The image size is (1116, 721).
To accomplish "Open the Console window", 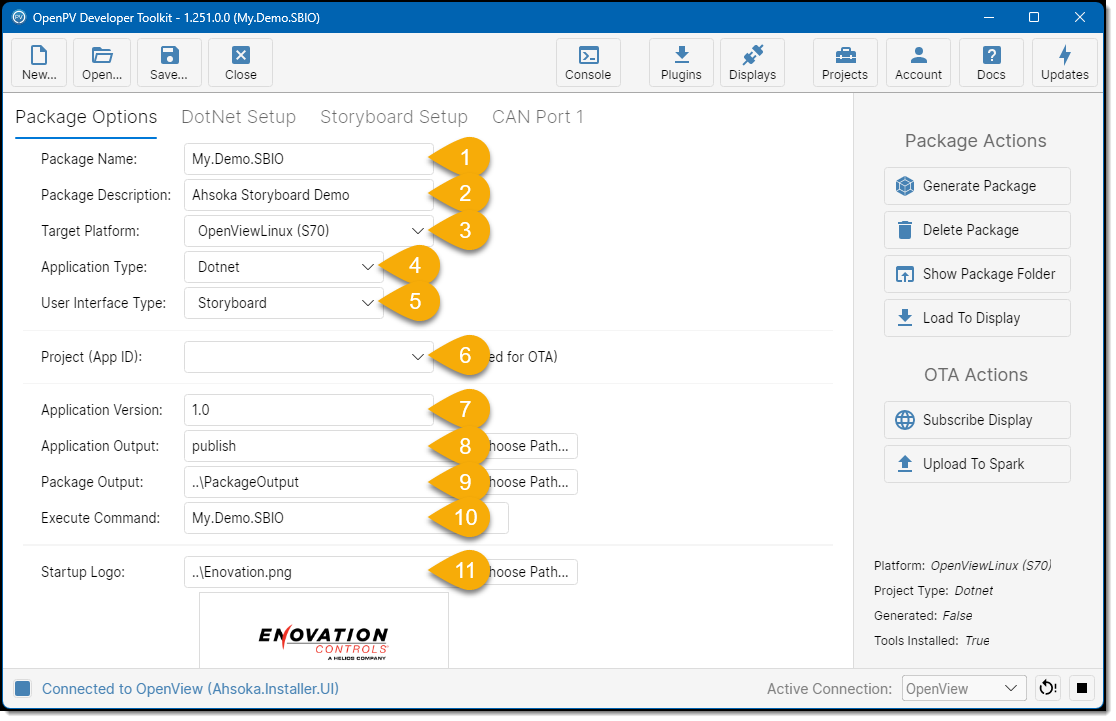I will point(588,63).
